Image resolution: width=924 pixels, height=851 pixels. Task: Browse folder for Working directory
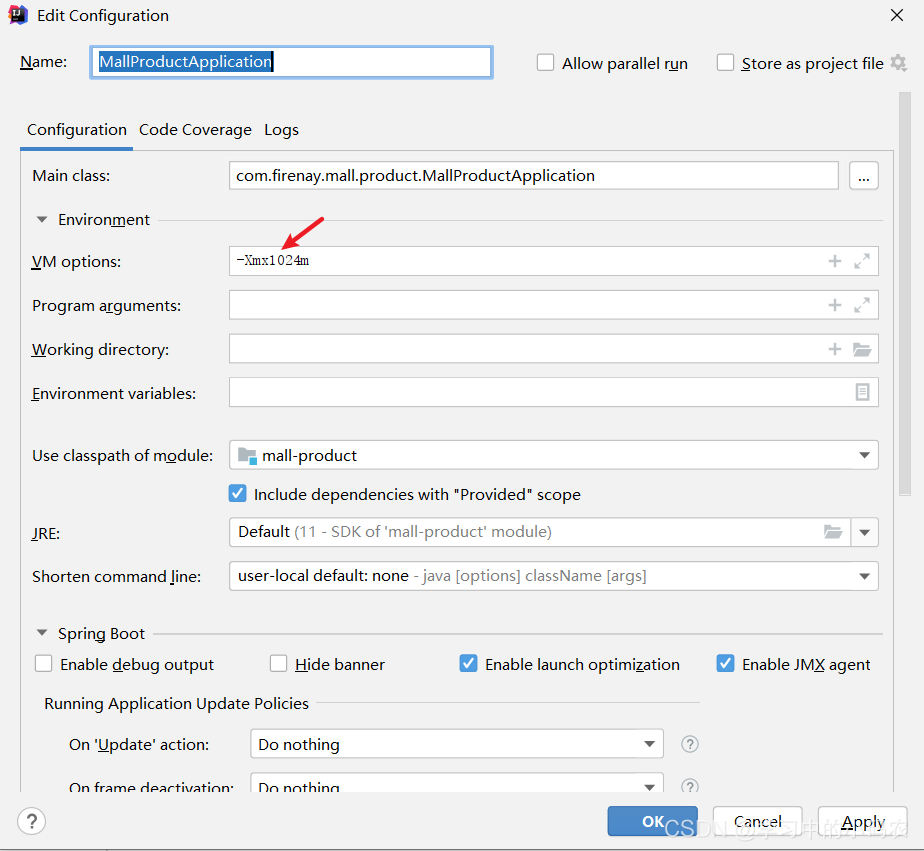coord(862,349)
